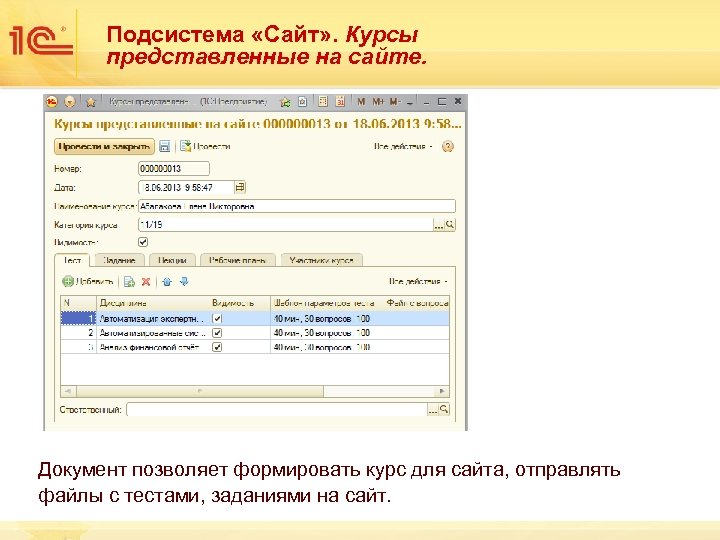
Task: Open the calculator icon in title bar
Action: [323, 101]
